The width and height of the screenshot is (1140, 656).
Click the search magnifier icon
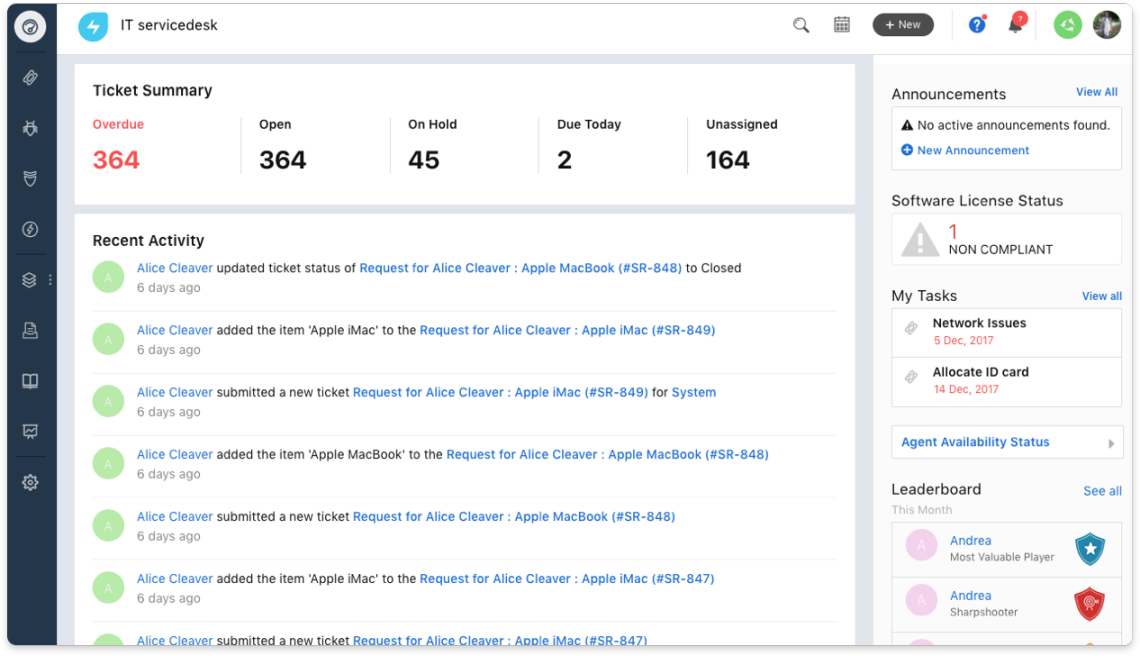[801, 26]
